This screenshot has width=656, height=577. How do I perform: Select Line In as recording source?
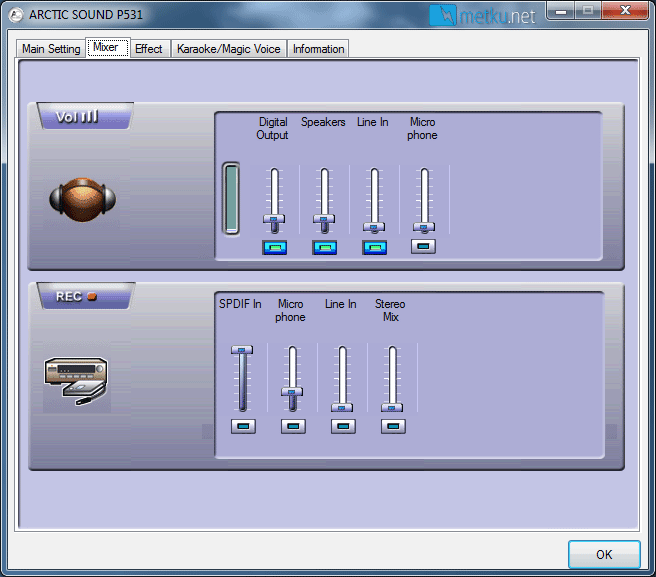343,426
